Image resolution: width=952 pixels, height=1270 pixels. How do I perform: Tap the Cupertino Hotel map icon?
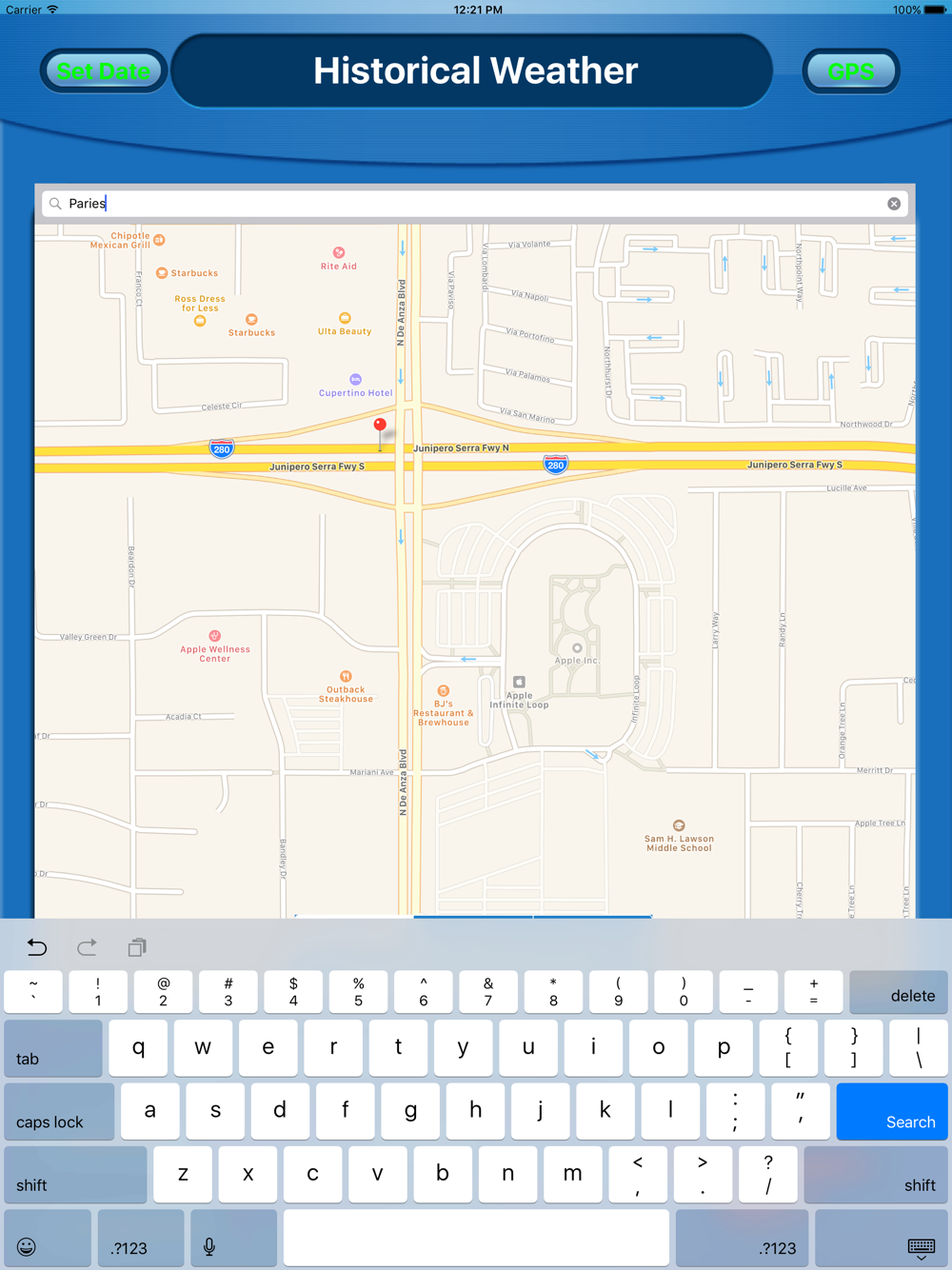click(355, 380)
